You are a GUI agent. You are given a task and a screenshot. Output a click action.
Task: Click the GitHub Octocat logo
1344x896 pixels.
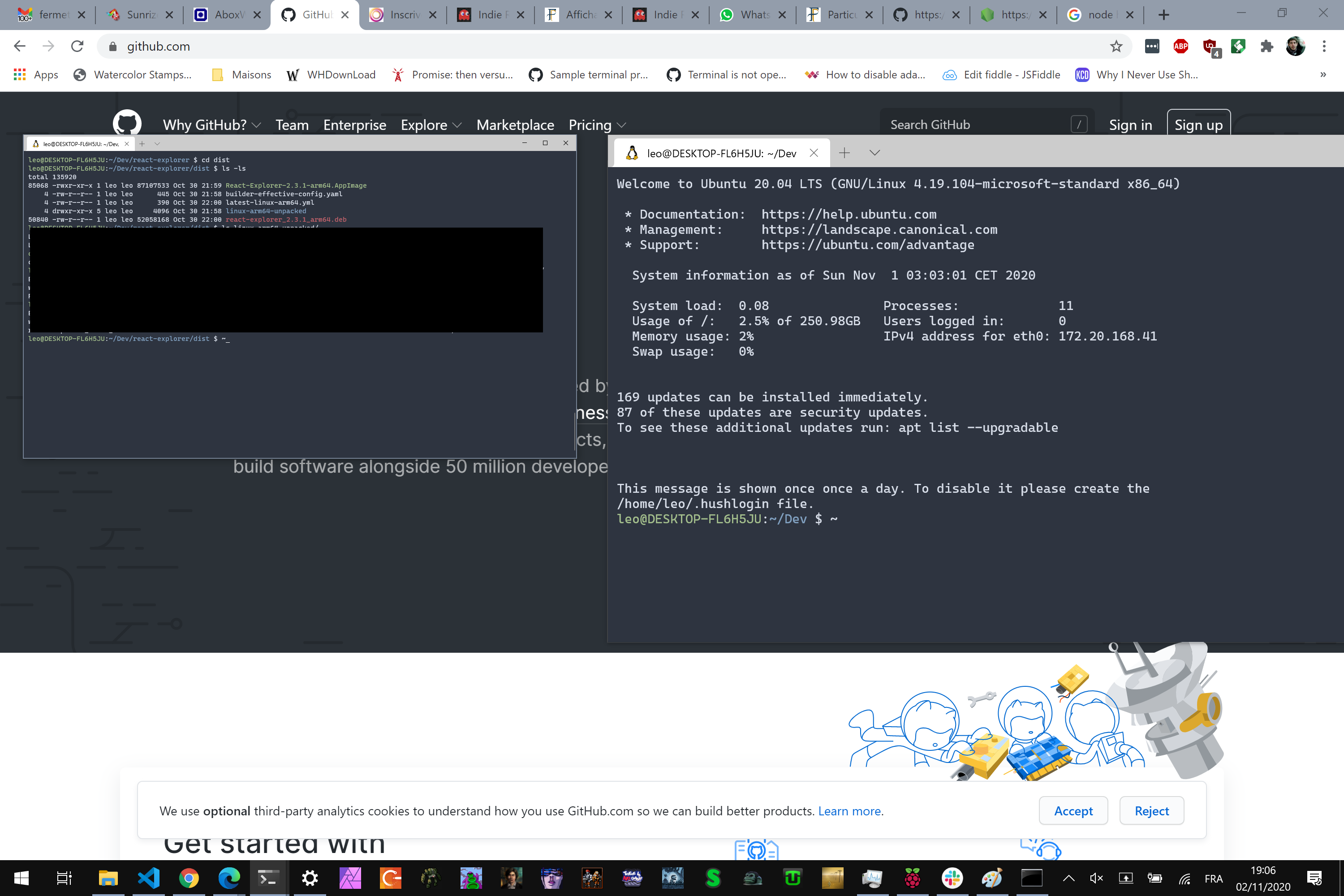[127, 123]
